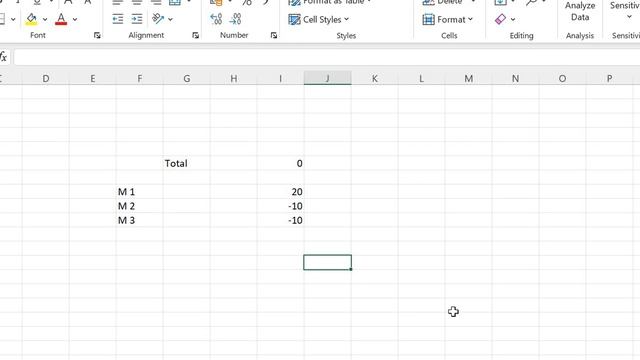Select the cell containing 20
This screenshot has height=360, width=640.
click(x=280, y=192)
